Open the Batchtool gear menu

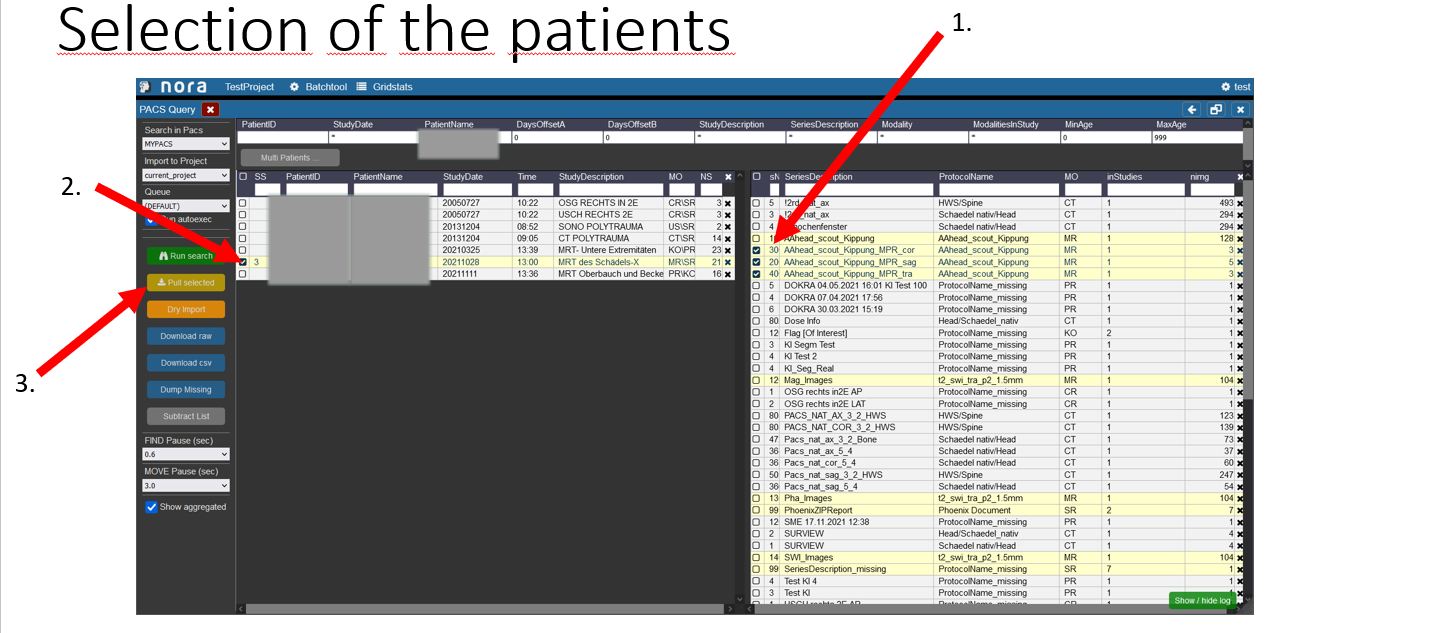(318, 87)
